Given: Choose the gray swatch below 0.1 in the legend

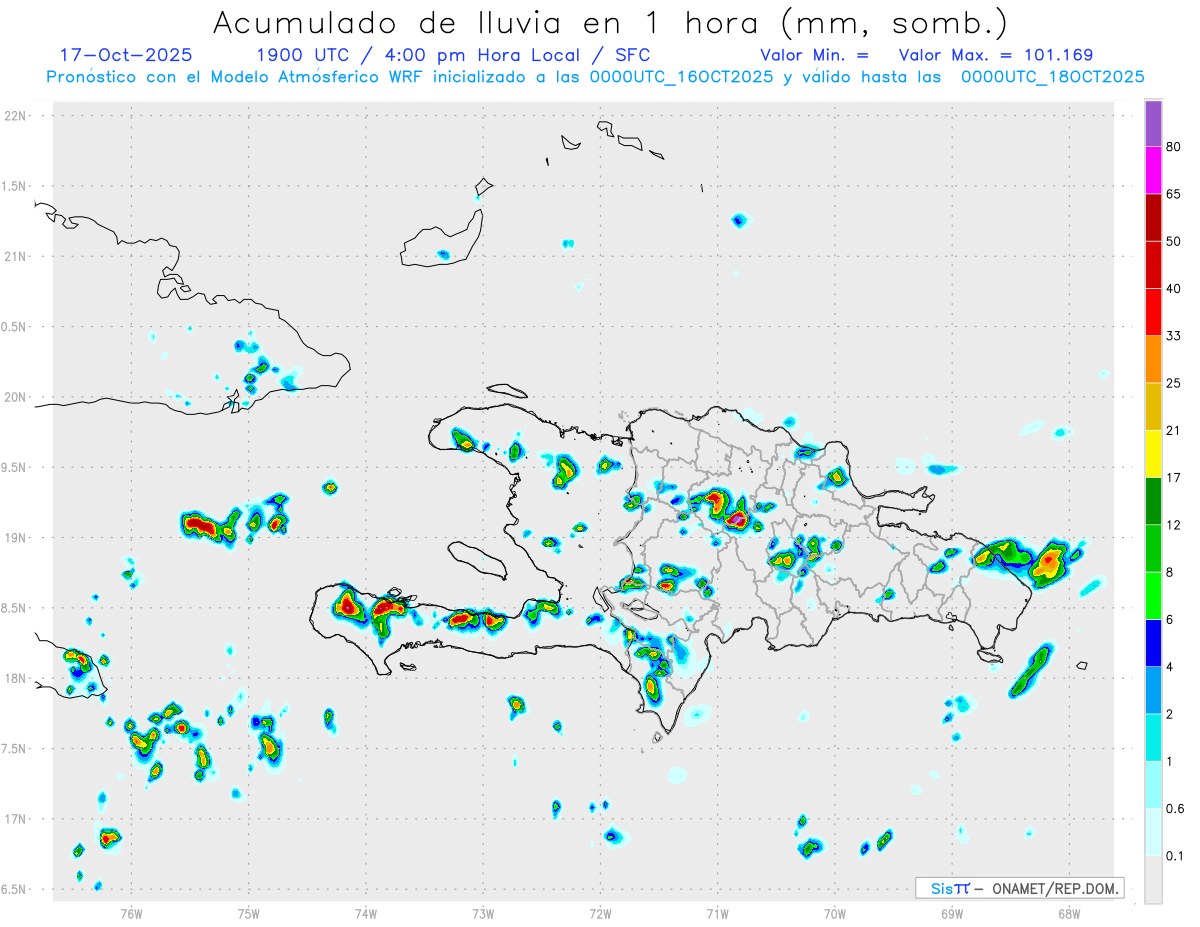Looking at the screenshot, I should pos(1153,880).
